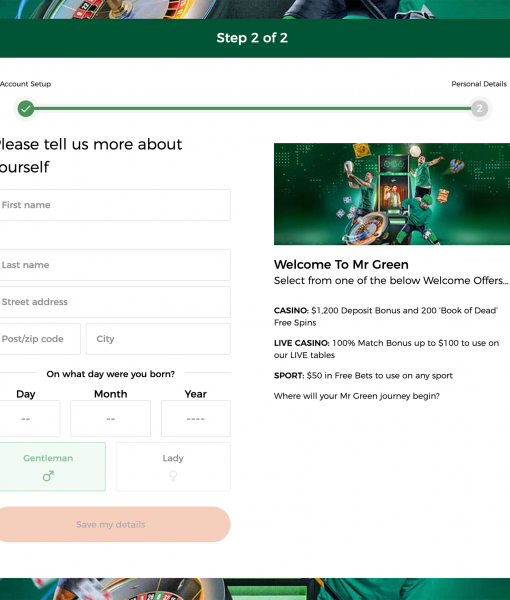Click the Step 2 of 2 header

252,38
